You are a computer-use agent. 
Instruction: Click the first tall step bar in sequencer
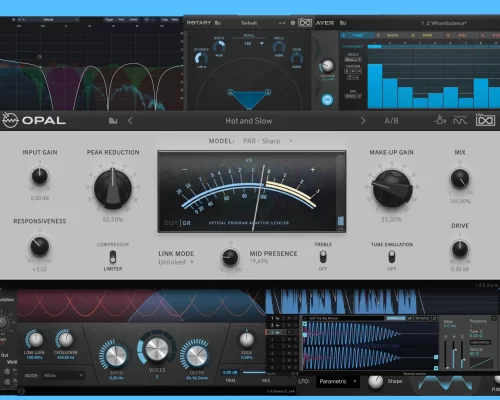(375, 86)
